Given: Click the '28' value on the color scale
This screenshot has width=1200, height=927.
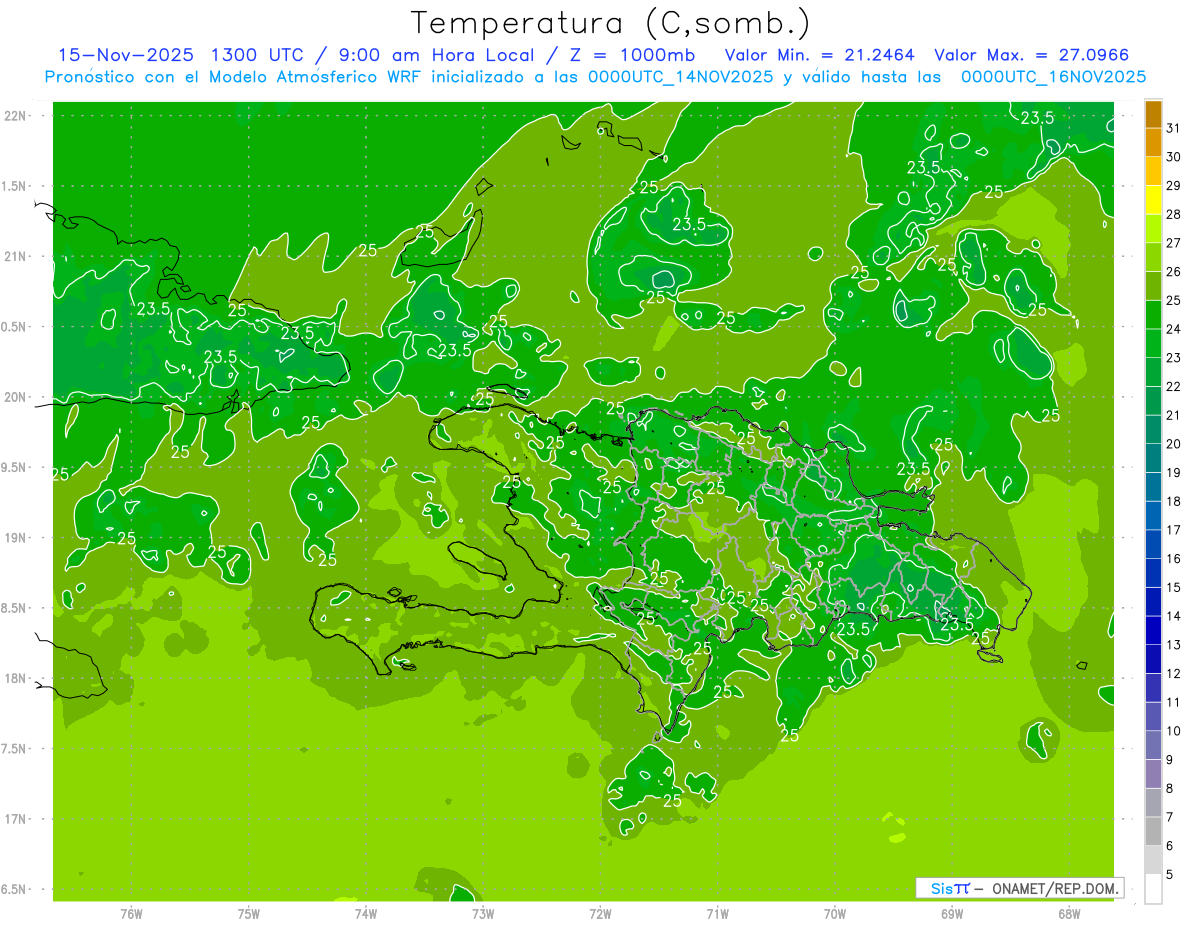Looking at the screenshot, I should click(x=1174, y=214).
